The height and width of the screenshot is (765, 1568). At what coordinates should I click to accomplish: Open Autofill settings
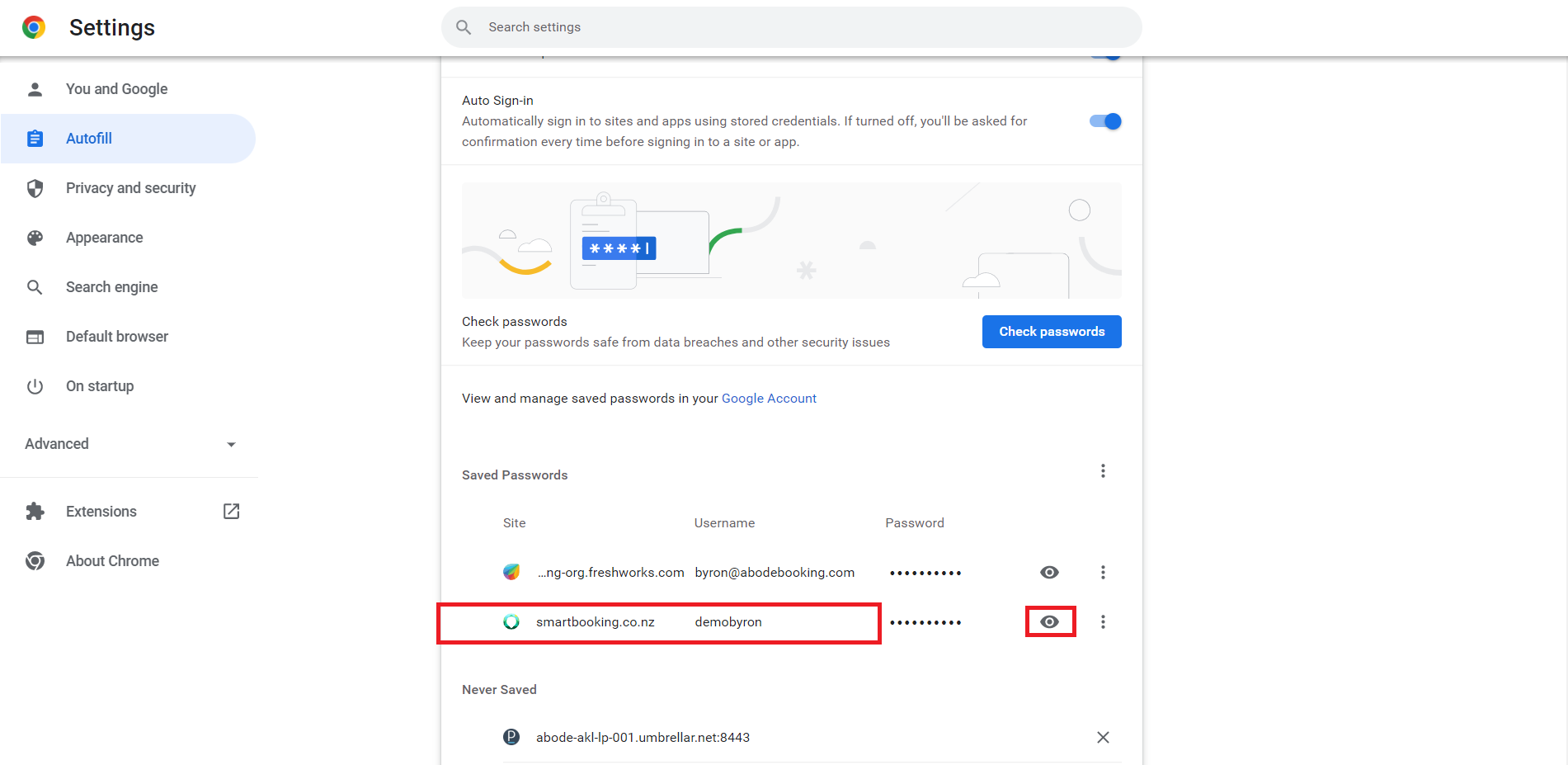point(128,139)
